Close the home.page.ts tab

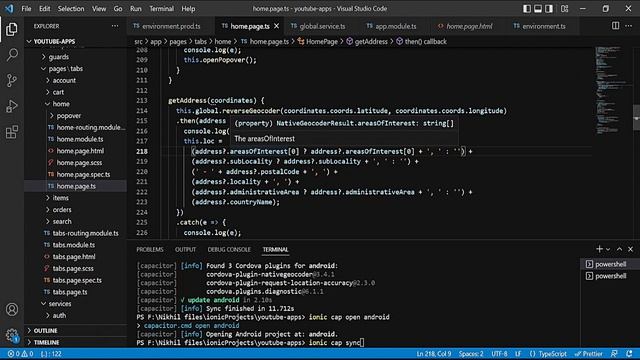click(277, 26)
